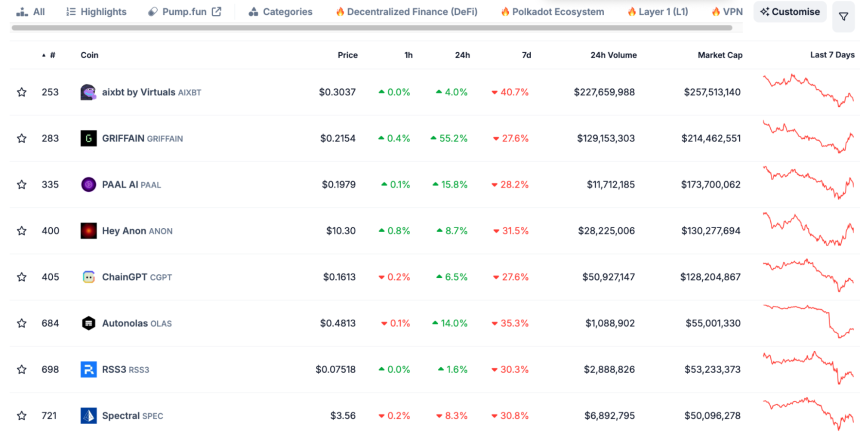Click the RSS3 price $0.07518
The height and width of the screenshot is (438, 860).
click(x=336, y=369)
